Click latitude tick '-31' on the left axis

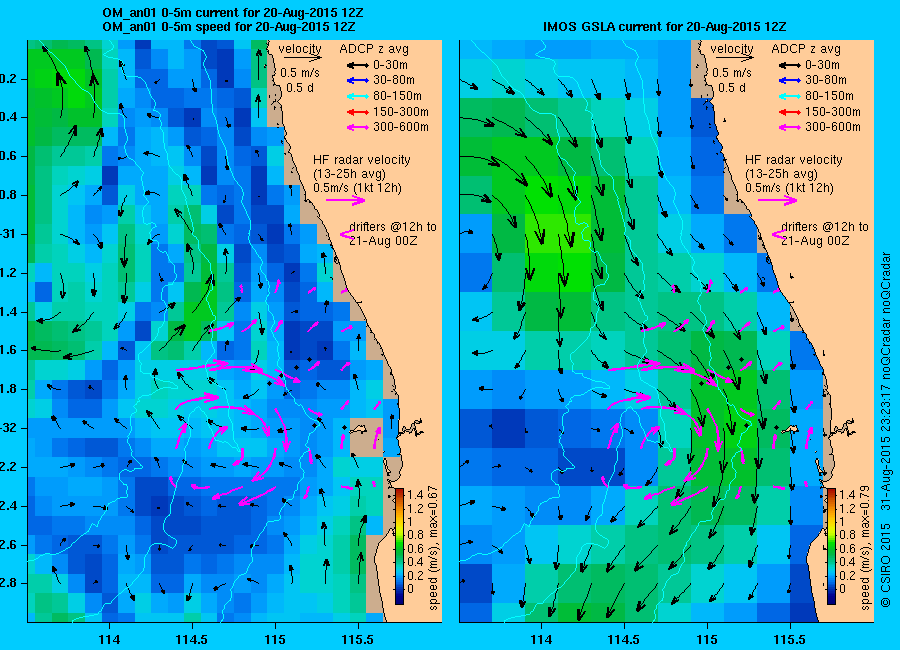click(8, 234)
